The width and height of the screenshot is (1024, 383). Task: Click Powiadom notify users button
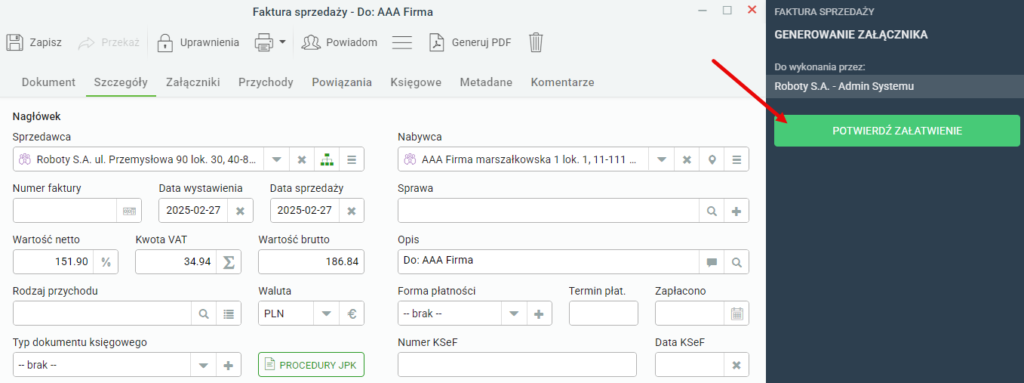(x=340, y=42)
